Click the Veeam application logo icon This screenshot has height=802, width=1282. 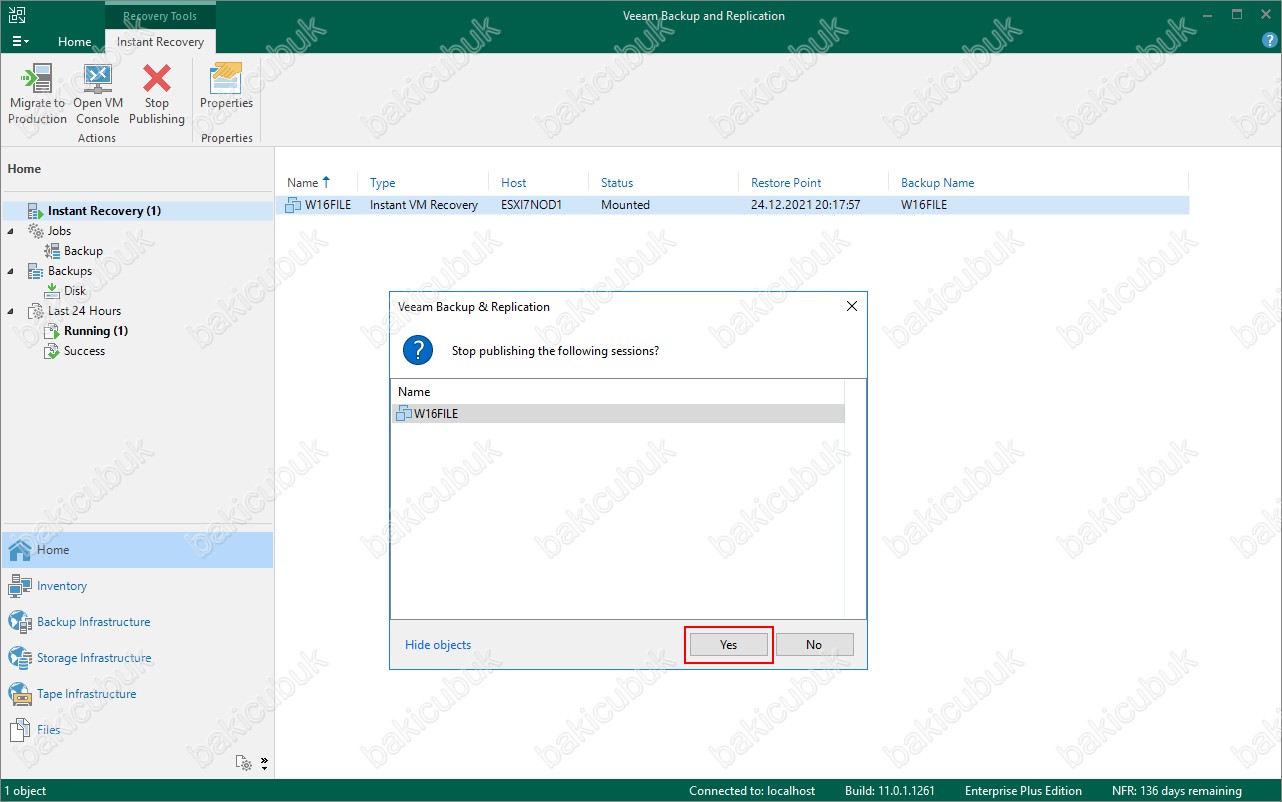16,15
